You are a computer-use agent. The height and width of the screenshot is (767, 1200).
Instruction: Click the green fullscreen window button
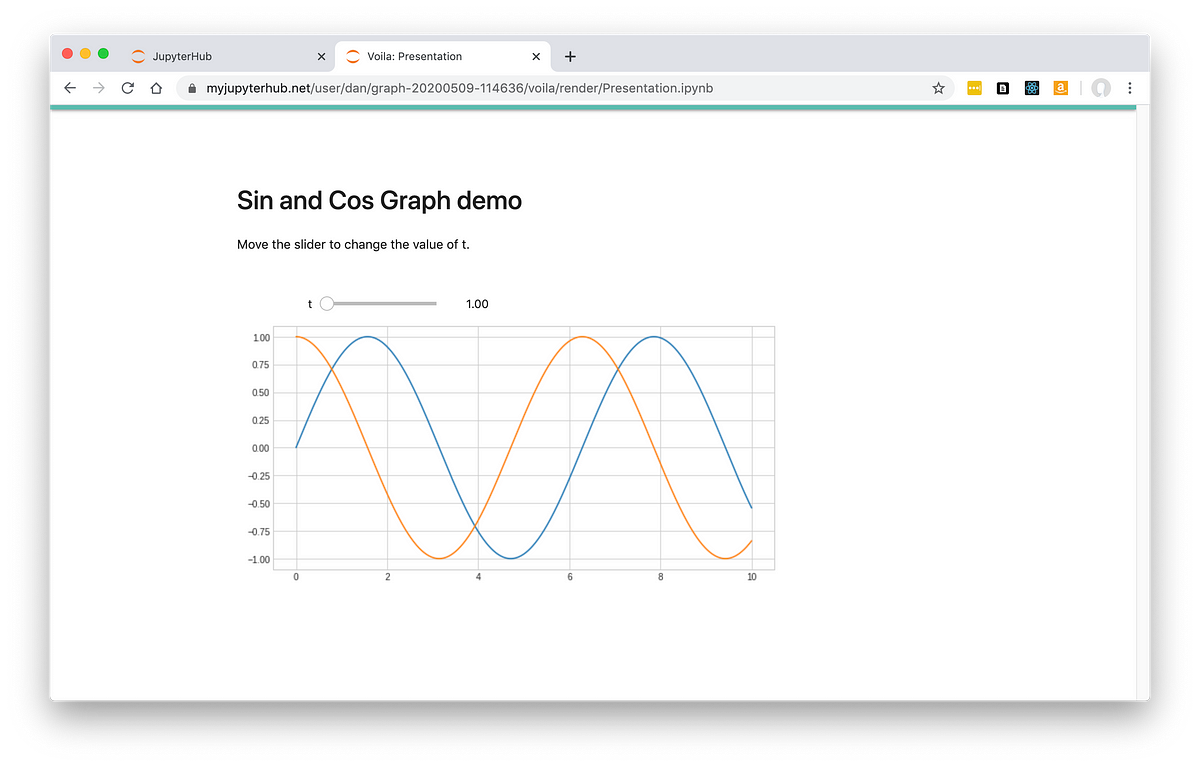point(103,53)
